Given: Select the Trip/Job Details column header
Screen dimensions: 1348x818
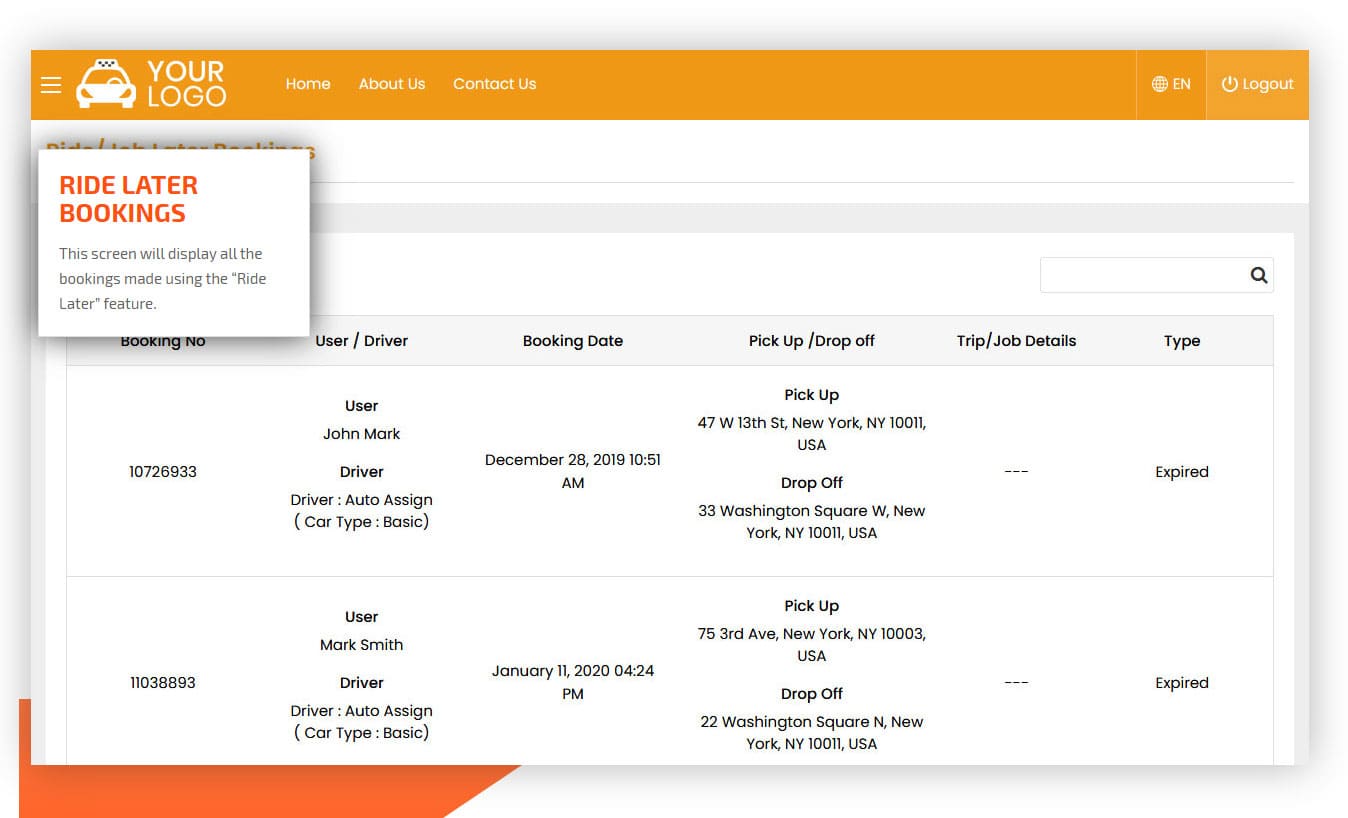Looking at the screenshot, I should point(1016,341).
